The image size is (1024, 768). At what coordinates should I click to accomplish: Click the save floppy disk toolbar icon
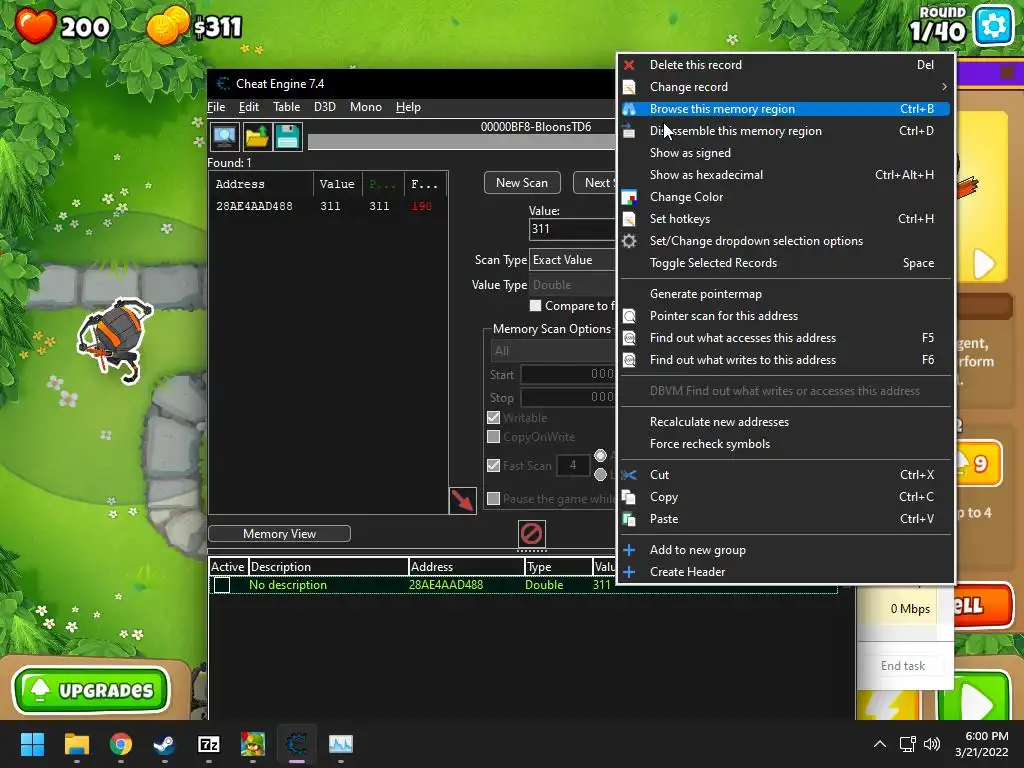(x=287, y=136)
